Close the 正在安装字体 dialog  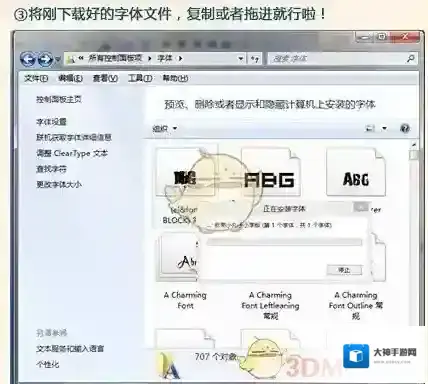(361, 207)
